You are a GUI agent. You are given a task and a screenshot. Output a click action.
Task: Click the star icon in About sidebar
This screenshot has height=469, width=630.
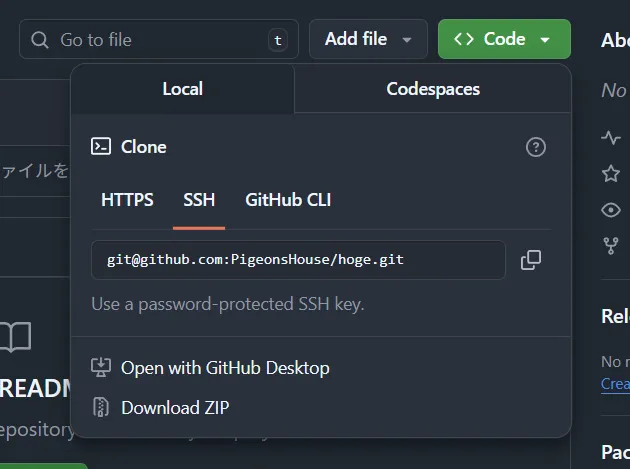tap(611, 174)
